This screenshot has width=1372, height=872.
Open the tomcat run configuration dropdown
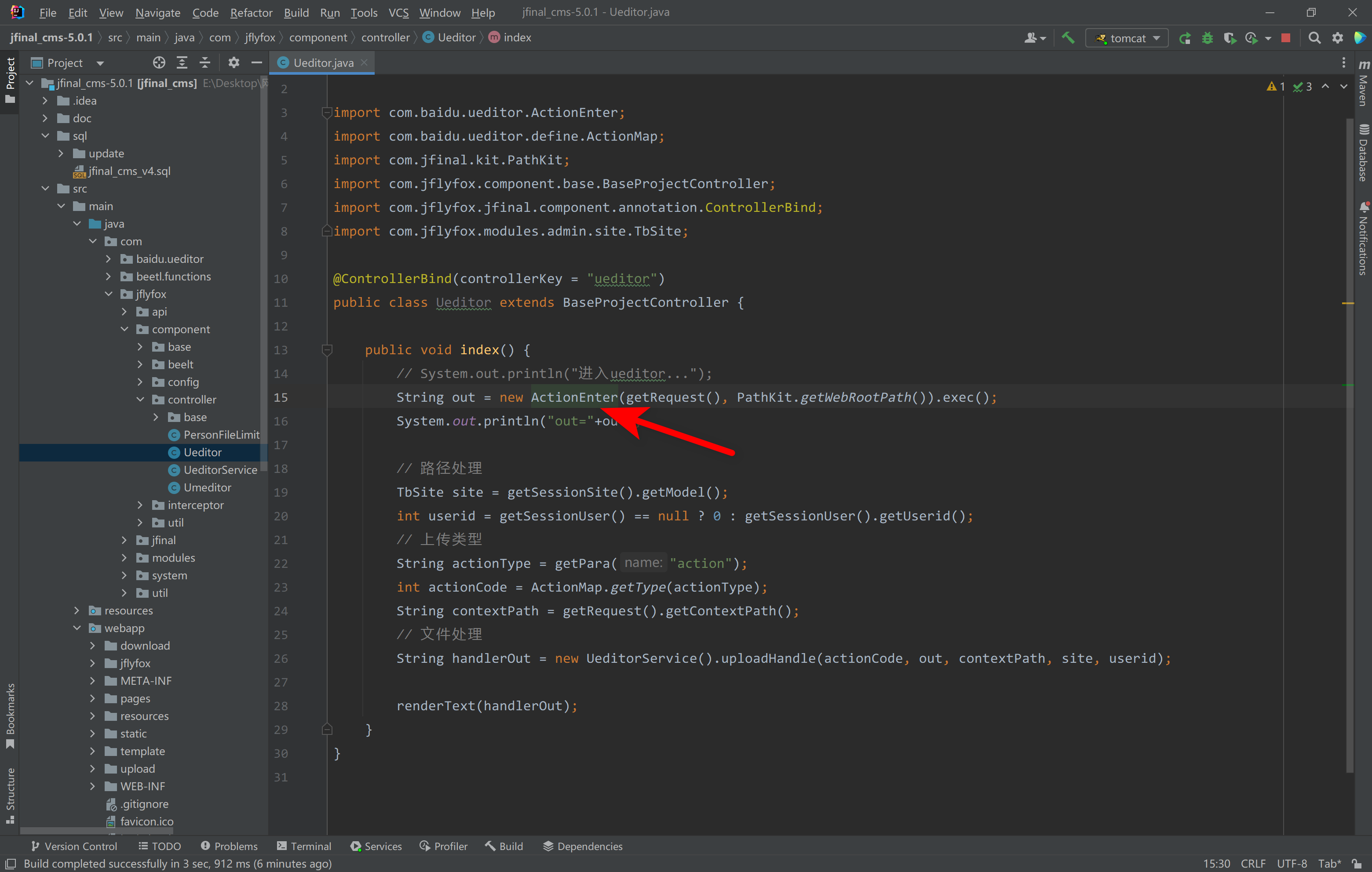point(1127,38)
